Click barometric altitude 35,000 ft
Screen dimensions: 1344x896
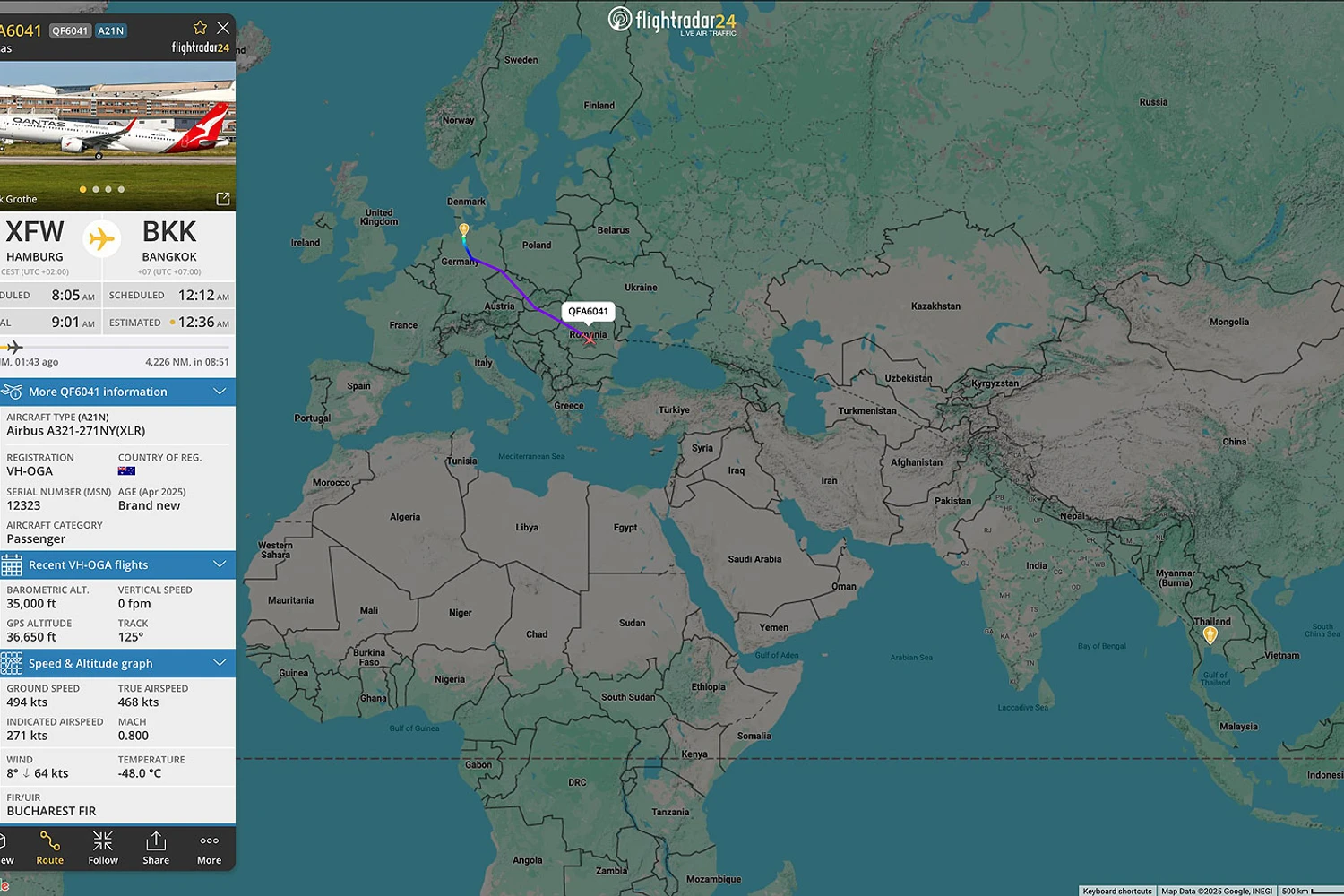[31, 604]
